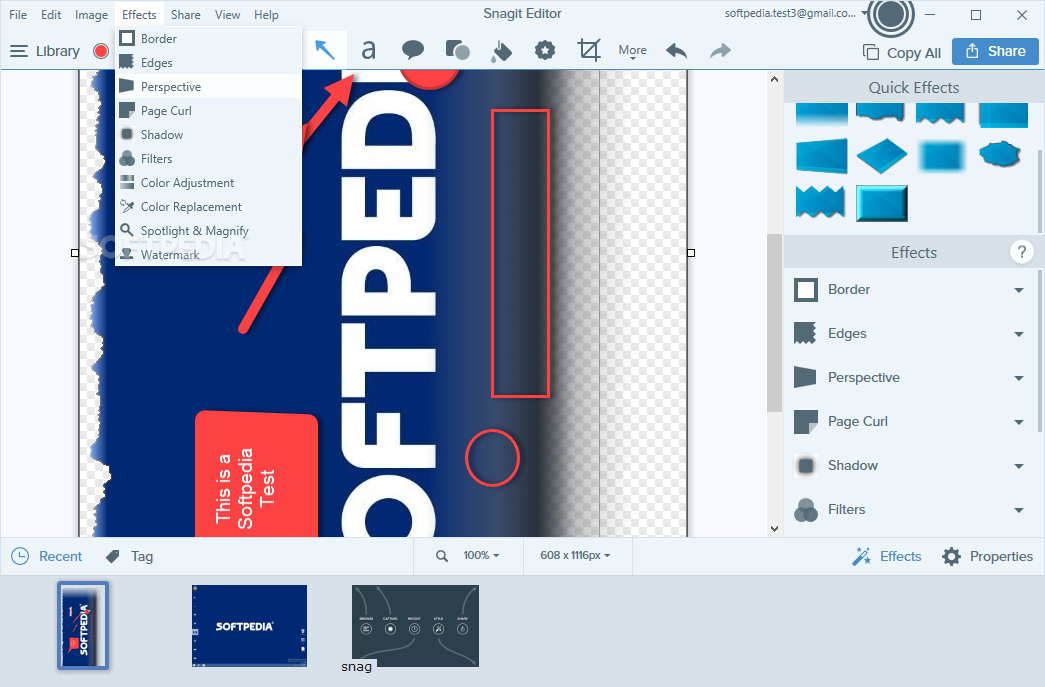Apply the Filters effect icon in panel
This screenshot has width=1045, height=687.
[x=806, y=510]
